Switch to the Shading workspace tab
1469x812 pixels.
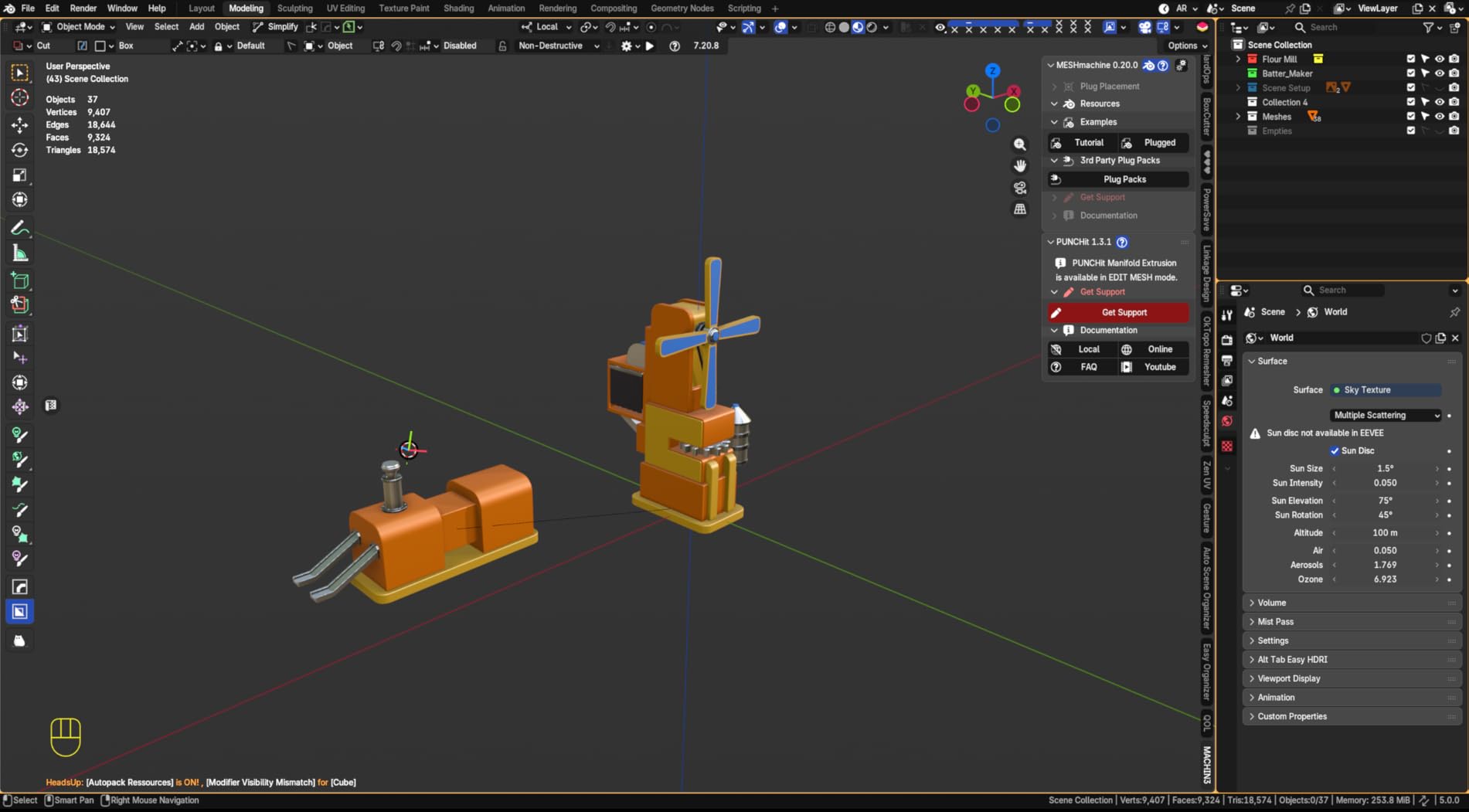(458, 8)
